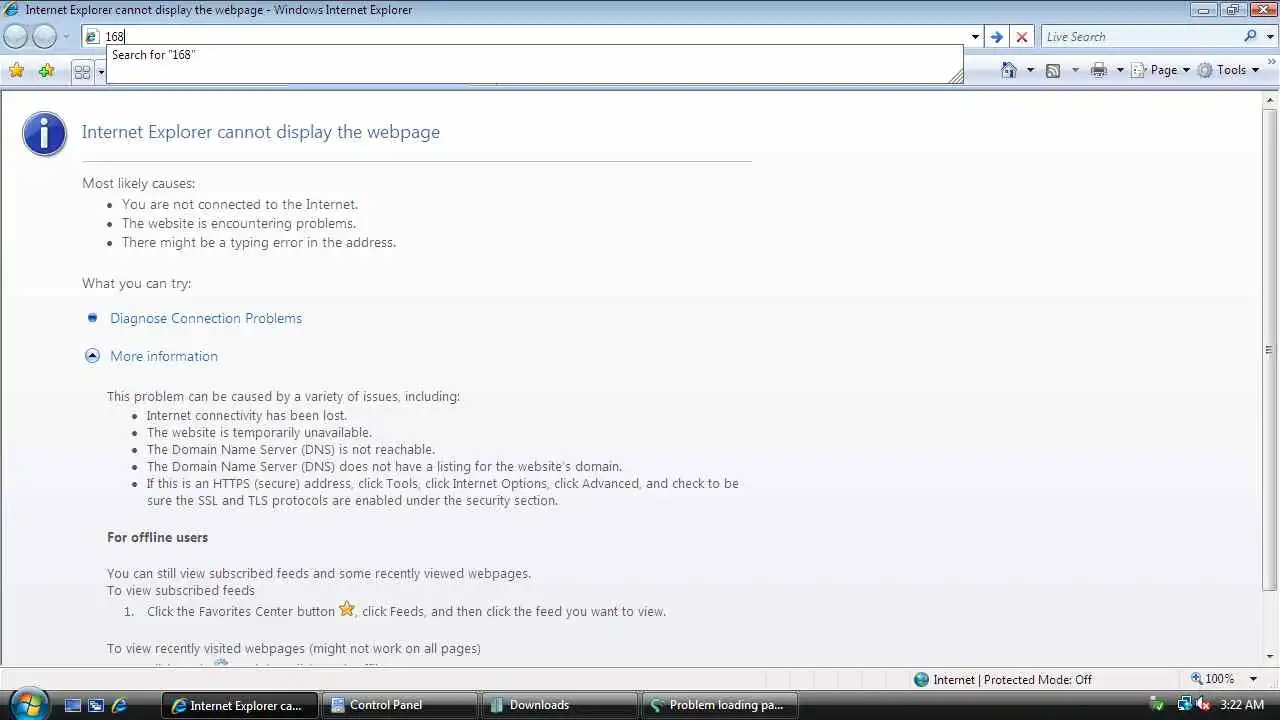Click 'Internet | Protected Mode: Off' status text
1280x720 pixels.
click(1012, 679)
